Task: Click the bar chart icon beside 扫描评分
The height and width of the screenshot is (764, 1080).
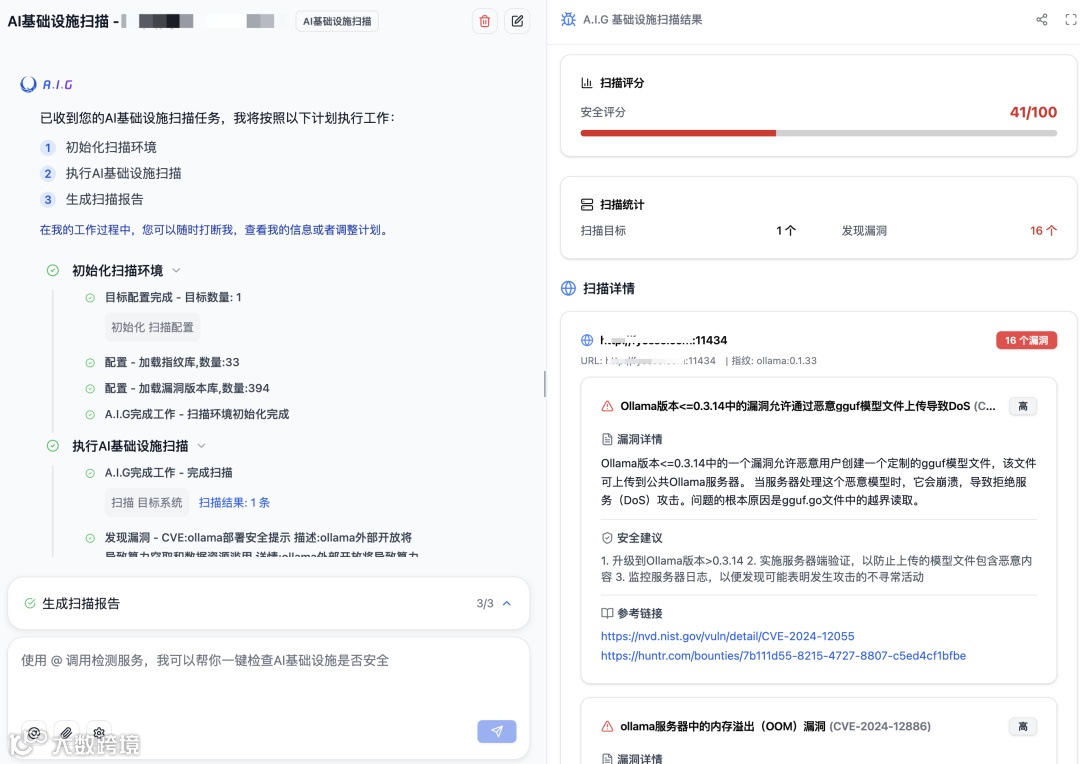Action: (x=587, y=83)
